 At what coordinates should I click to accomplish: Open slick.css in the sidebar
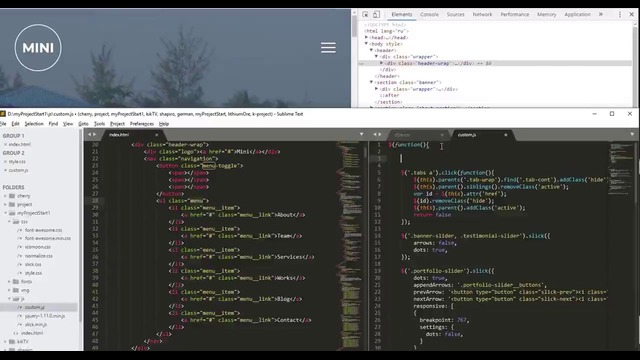click(x=33, y=264)
